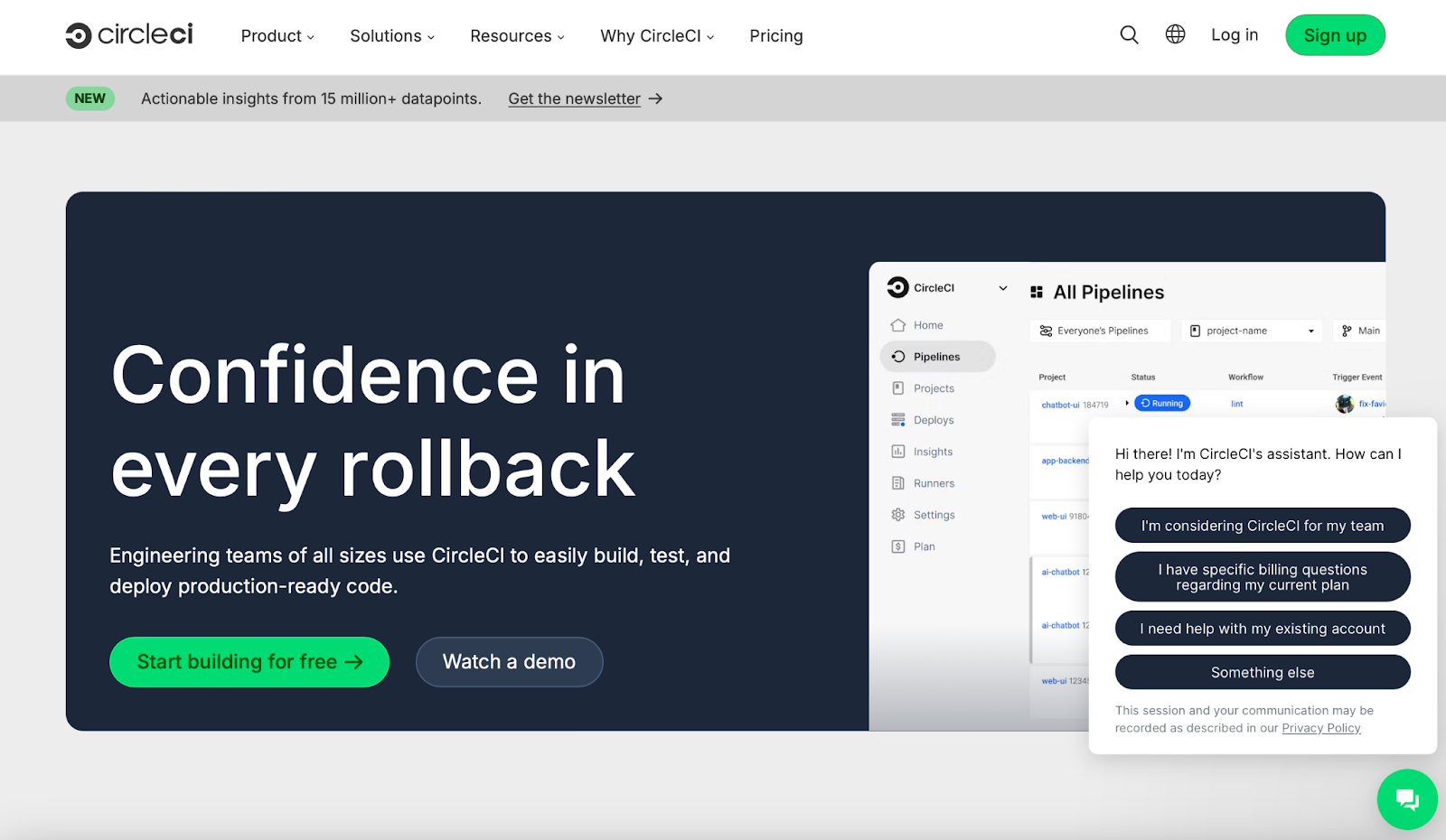This screenshot has height=840, width=1446.
Task: Select Runners label in dashboard sidebar
Action: coord(934,483)
